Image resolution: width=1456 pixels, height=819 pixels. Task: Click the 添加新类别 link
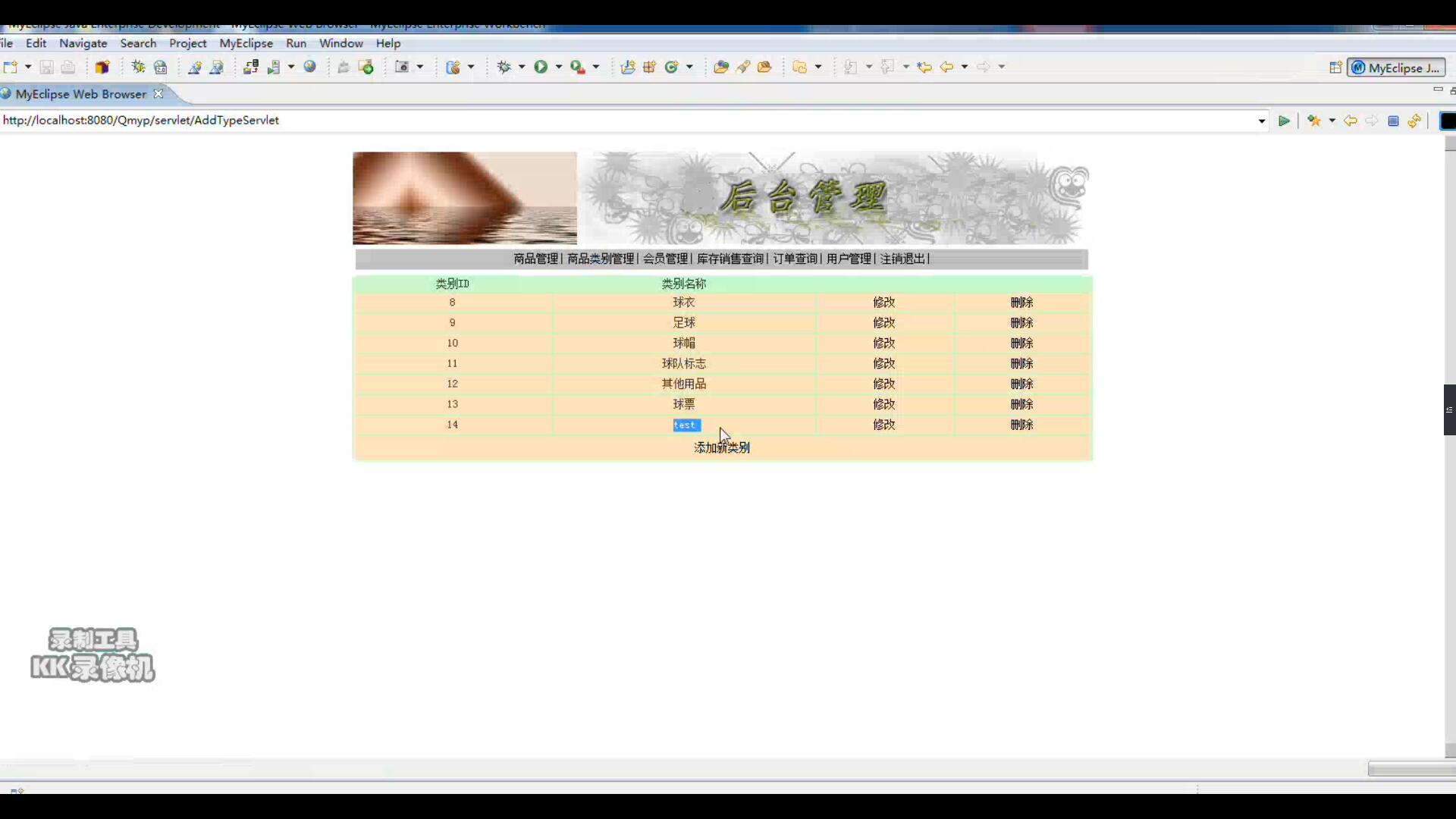point(722,447)
